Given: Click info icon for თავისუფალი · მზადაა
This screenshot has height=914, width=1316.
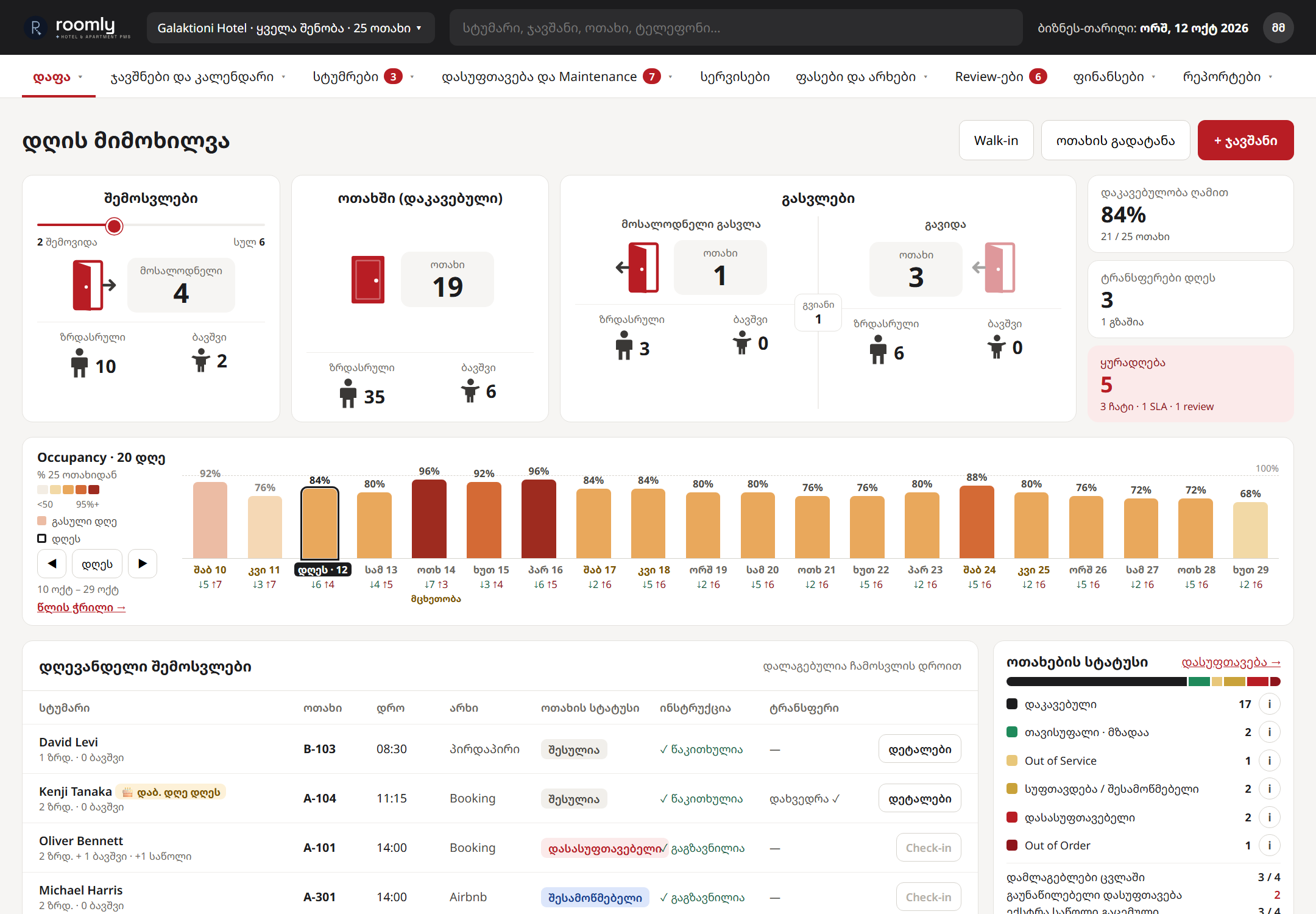Looking at the screenshot, I should [x=1270, y=732].
